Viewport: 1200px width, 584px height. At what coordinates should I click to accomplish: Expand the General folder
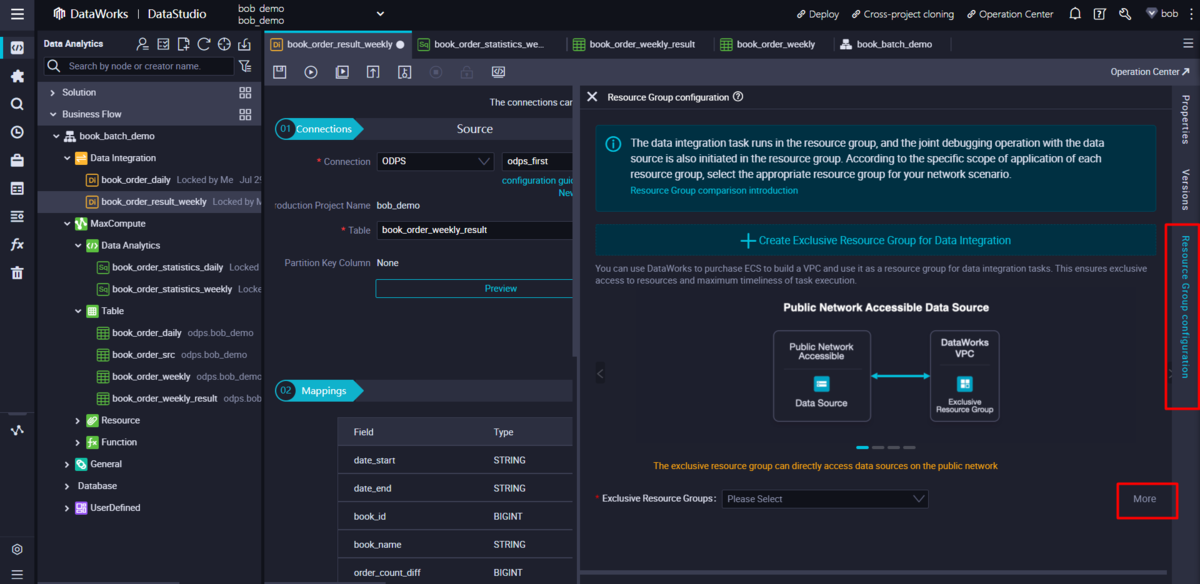67,464
